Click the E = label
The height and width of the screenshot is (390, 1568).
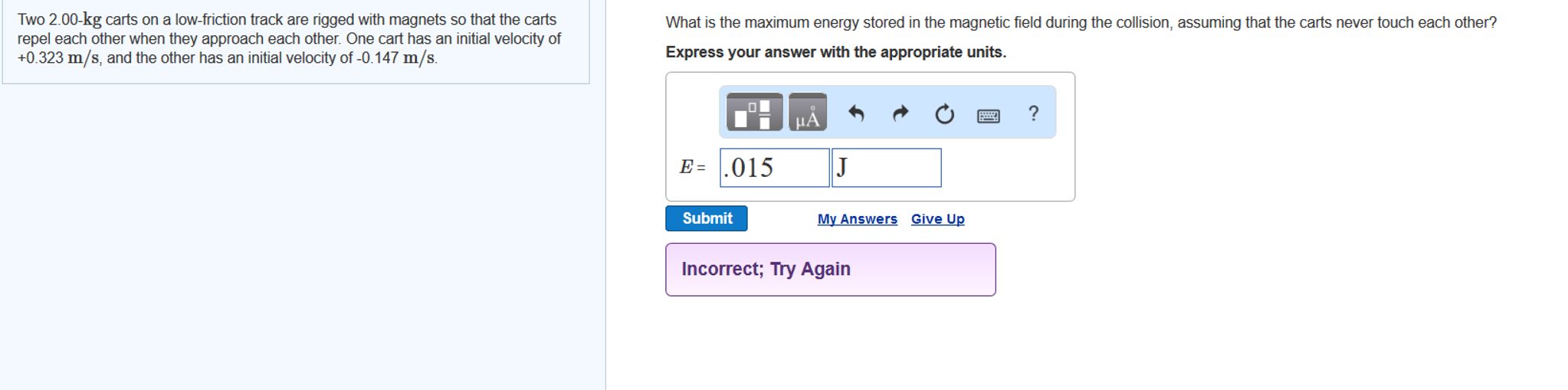692,168
